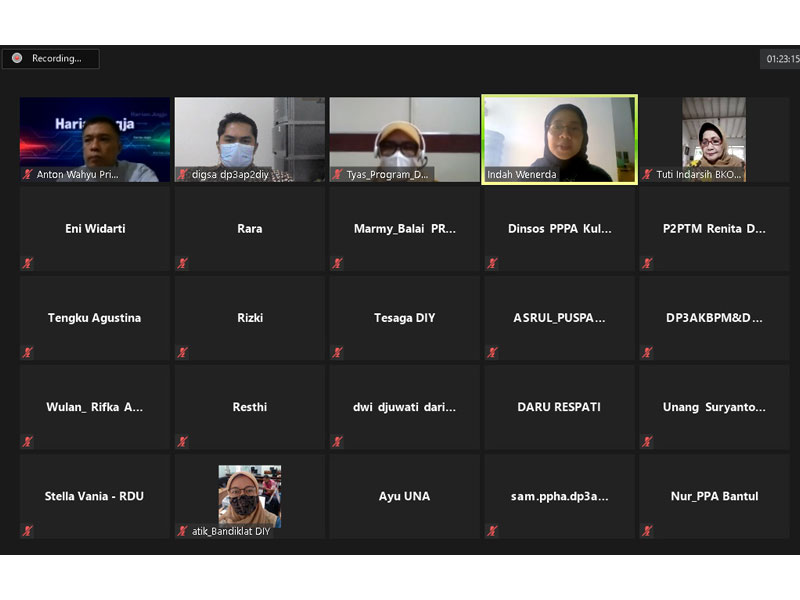The height and width of the screenshot is (600, 800).
Task: Select the Tesaga DIY participant tile
Action: [404, 318]
